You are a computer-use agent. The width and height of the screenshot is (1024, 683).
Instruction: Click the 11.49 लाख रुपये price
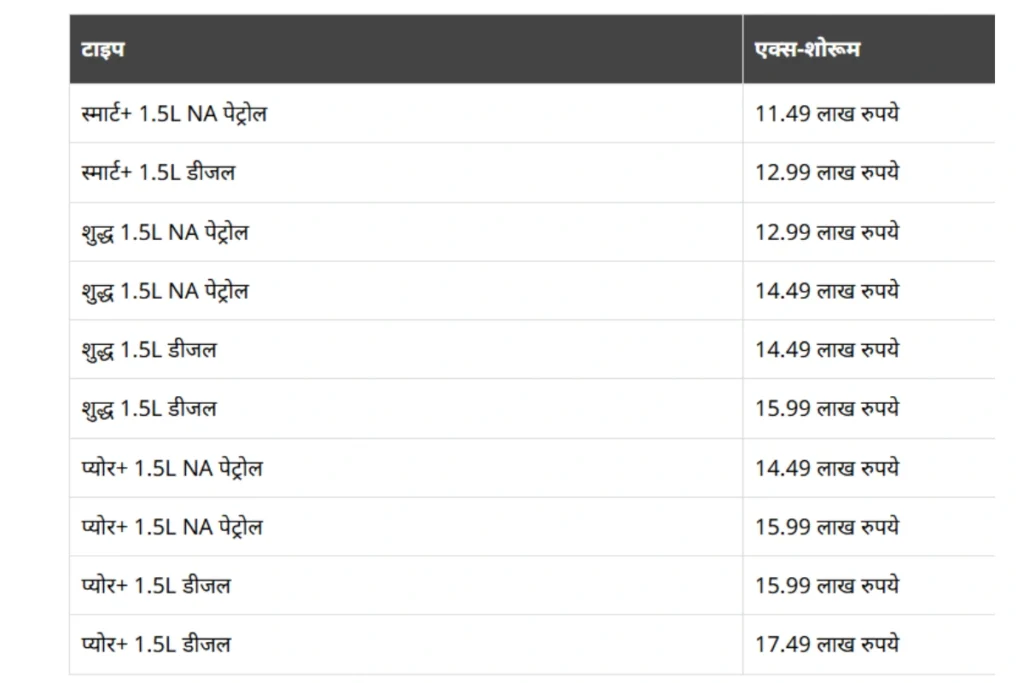click(x=827, y=114)
